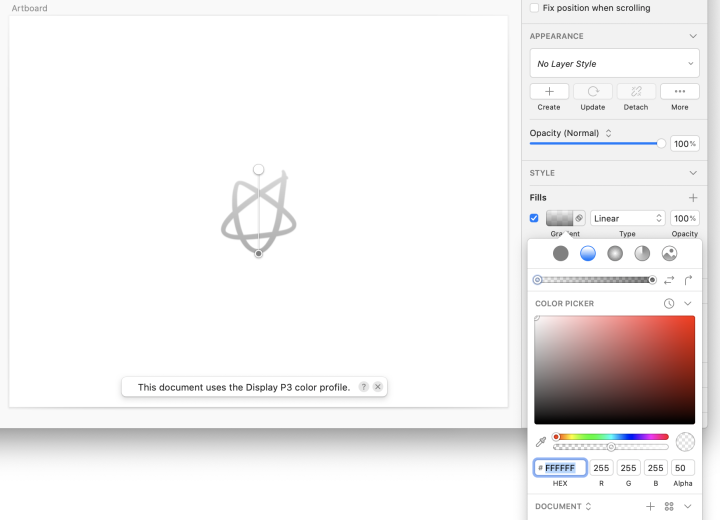
Task: Open More layer style options
Action: point(680,91)
